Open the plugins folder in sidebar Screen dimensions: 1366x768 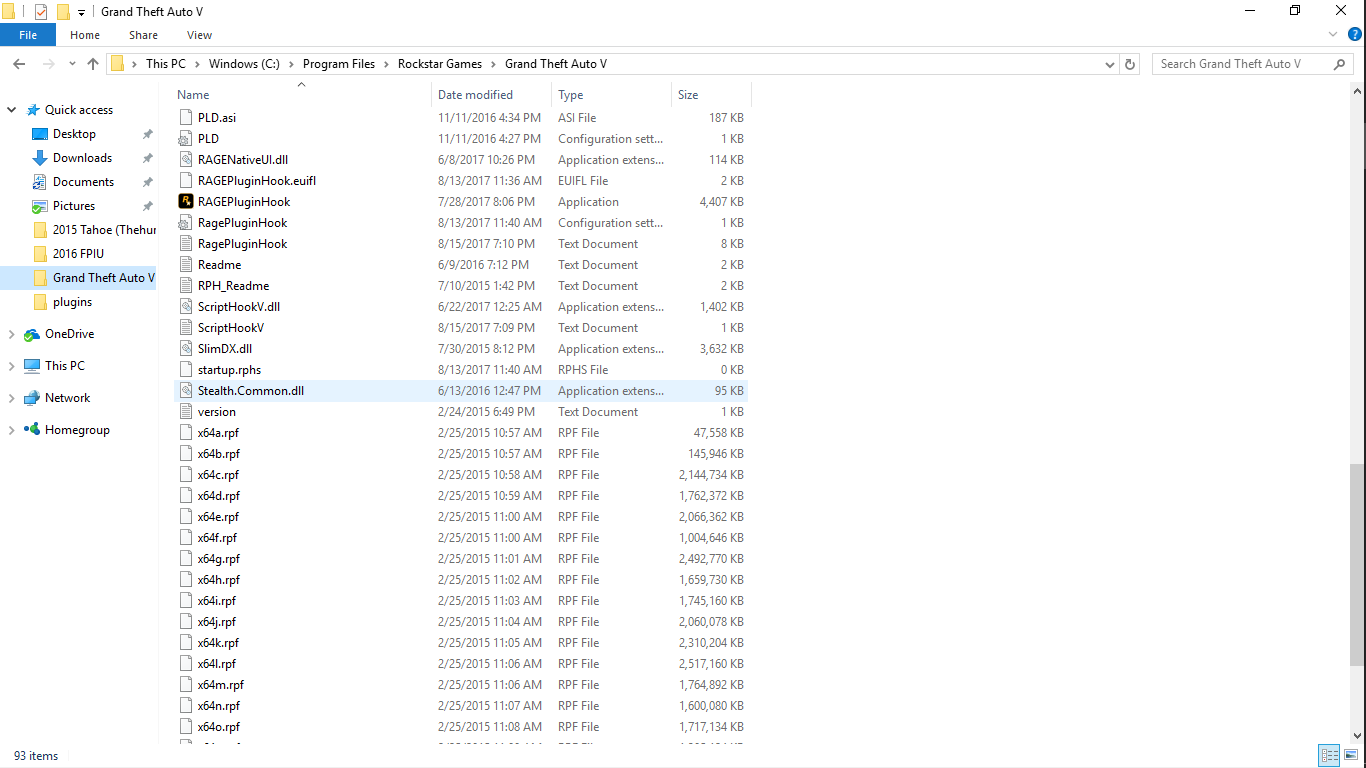pos(73,302)
